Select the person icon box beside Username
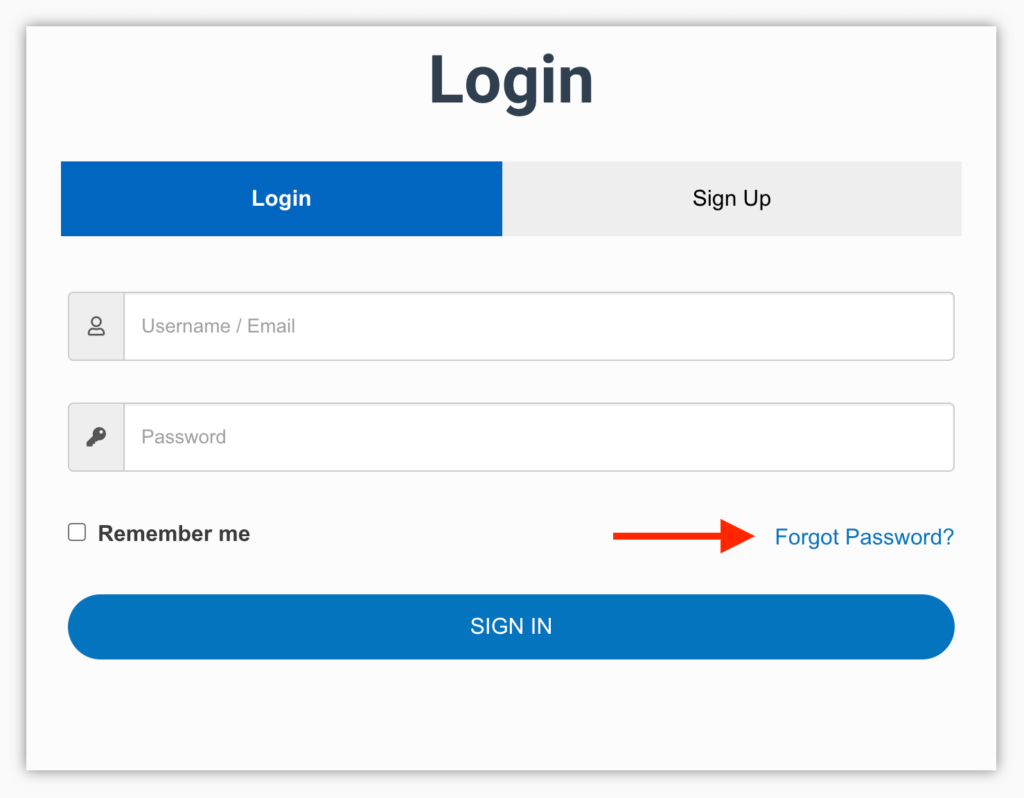The width and height of the screenshot is (1024, 798). tap(96, 326)
